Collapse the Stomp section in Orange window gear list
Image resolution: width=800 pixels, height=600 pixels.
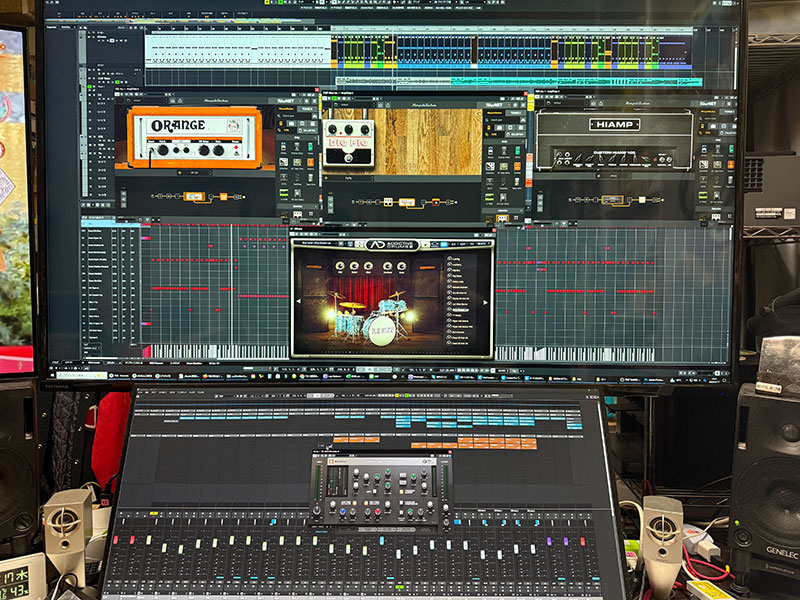click(x=297, y=137)
